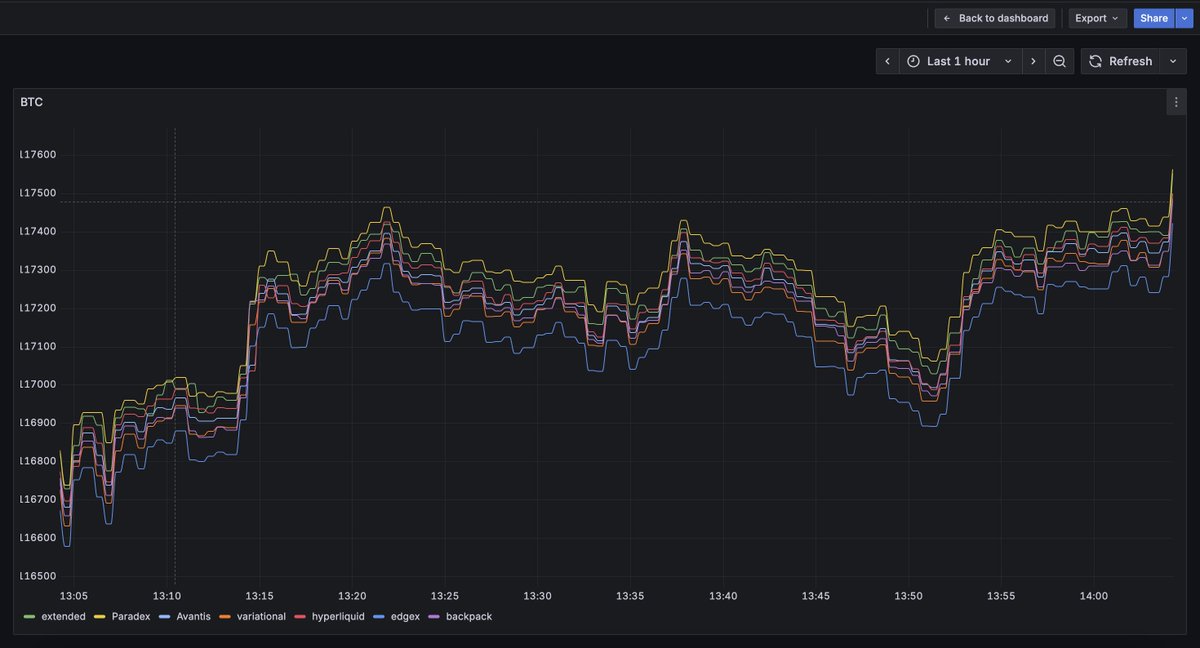This screenshot has width=1200, height=648.
Task: Open the Last 1 hour time picker
Action: coord(959,61)
